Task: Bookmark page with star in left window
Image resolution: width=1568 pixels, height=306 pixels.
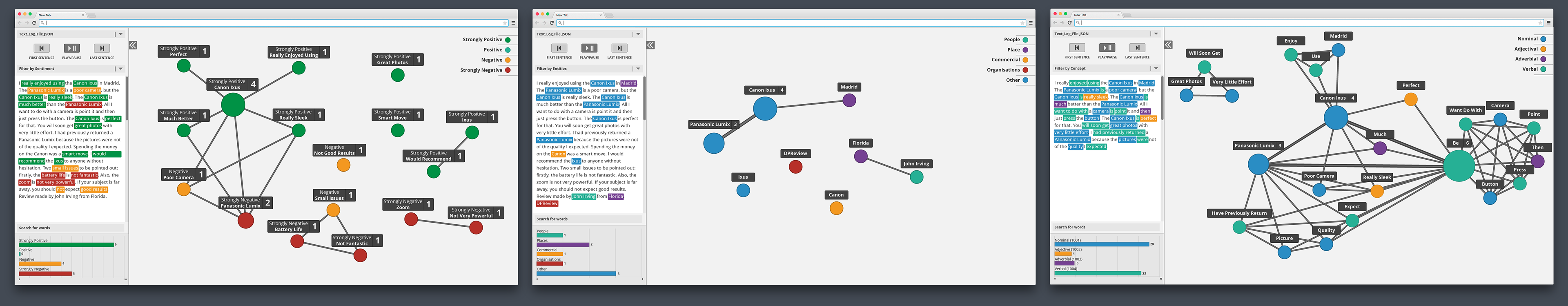Action: point(505,23)
